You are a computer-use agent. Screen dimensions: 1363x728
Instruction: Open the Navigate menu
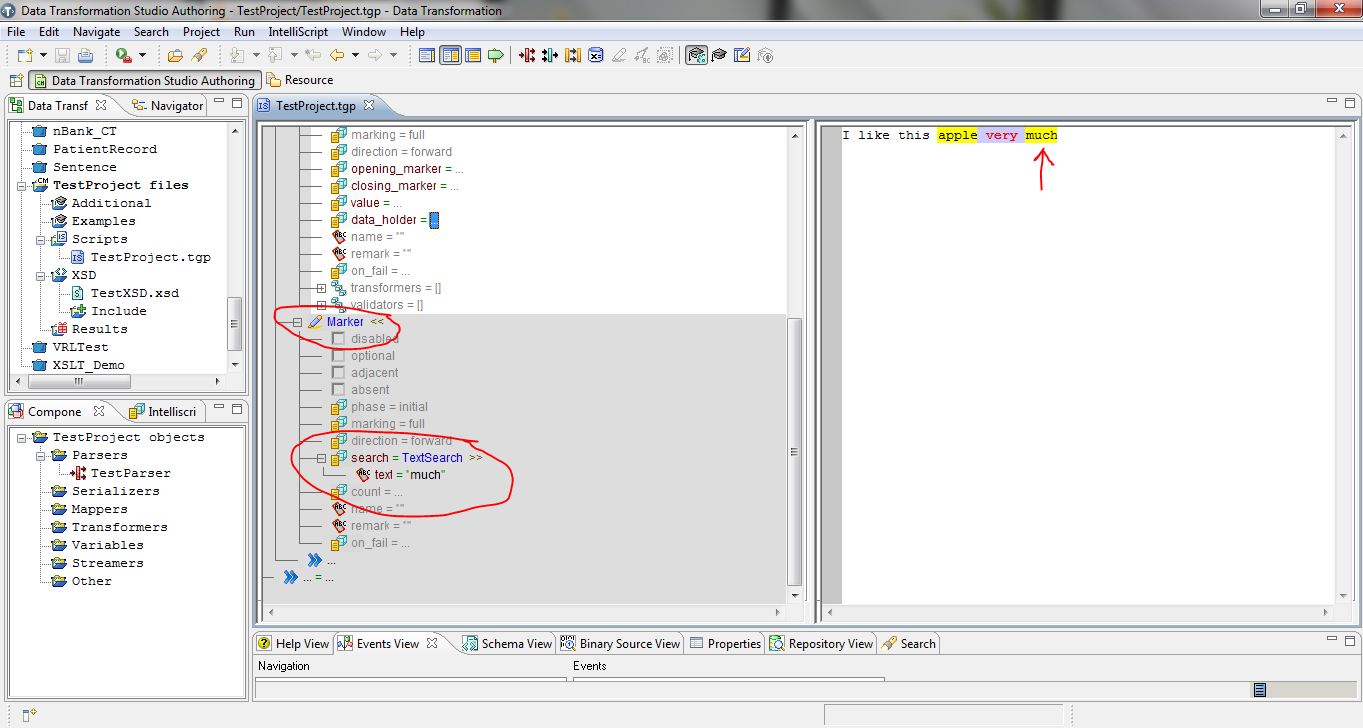pyautogui.click(x=96, y=32)
